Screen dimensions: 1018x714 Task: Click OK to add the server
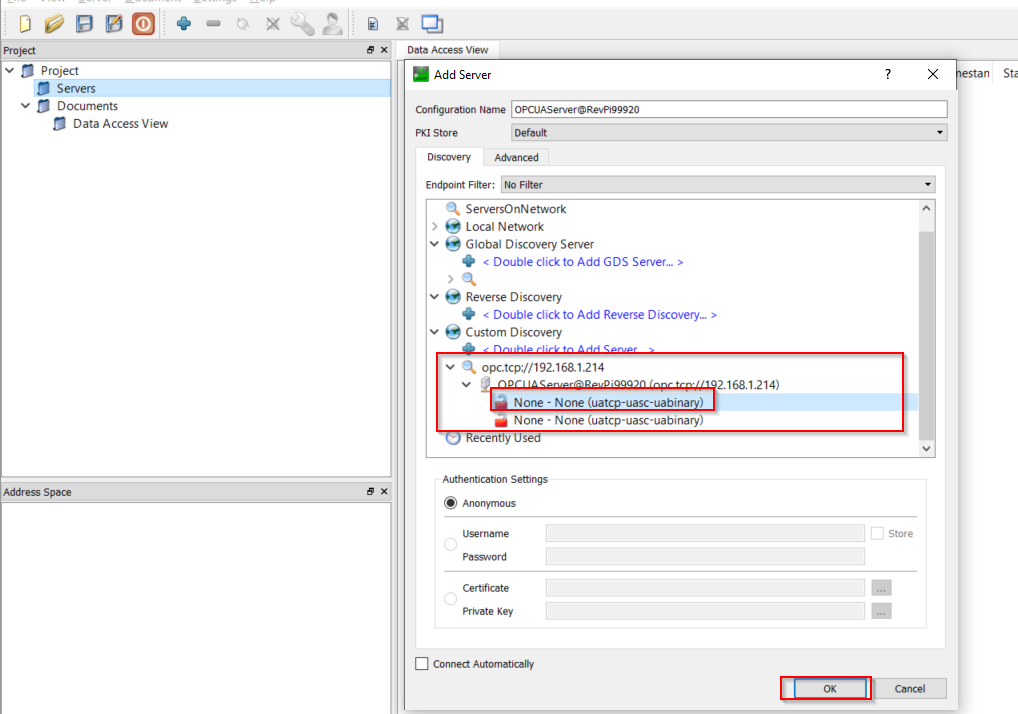[829, 688]
